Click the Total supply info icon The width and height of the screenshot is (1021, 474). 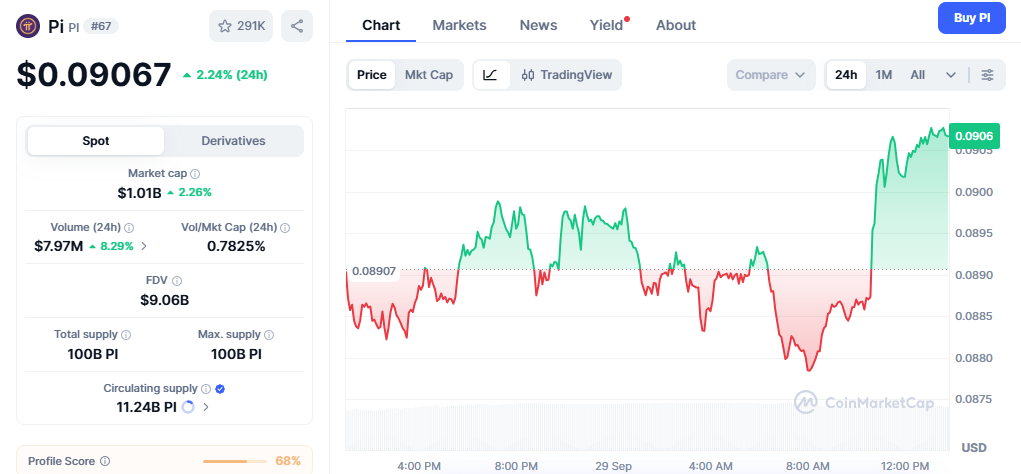(126, 335)
